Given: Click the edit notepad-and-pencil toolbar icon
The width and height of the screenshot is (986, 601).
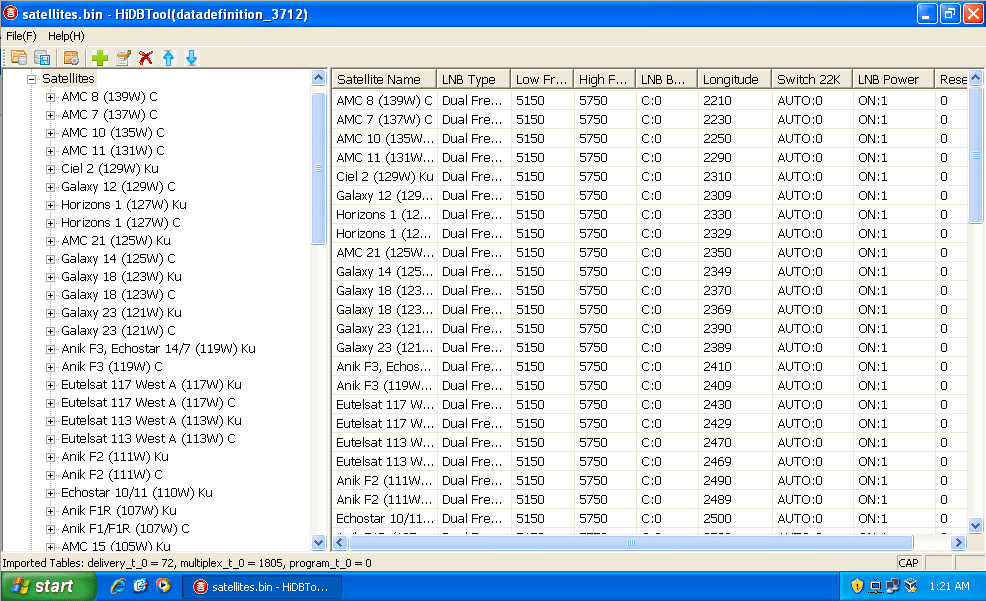Looking at the screenshot, I should click(123, 58).
